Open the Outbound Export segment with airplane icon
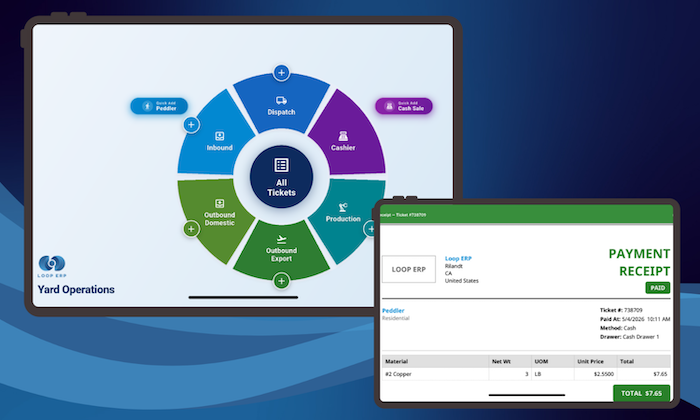Viewport: 700px width, 420px height. (281, 250)
